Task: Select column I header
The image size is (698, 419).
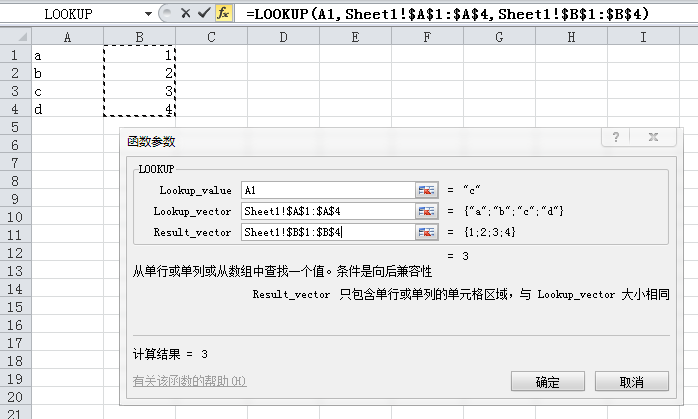Action: point(643,37)
